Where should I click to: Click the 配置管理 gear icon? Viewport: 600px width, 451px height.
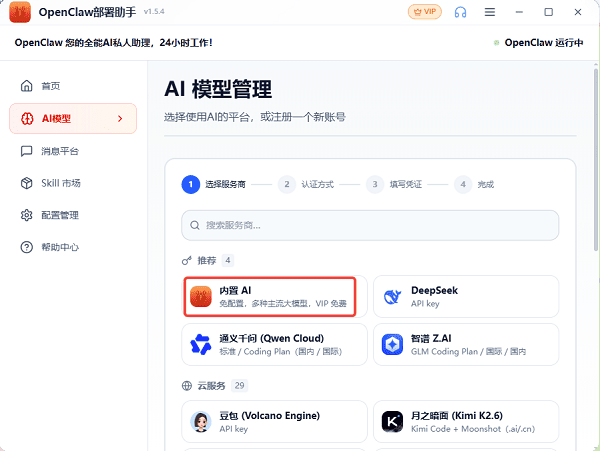click(26, 215)
